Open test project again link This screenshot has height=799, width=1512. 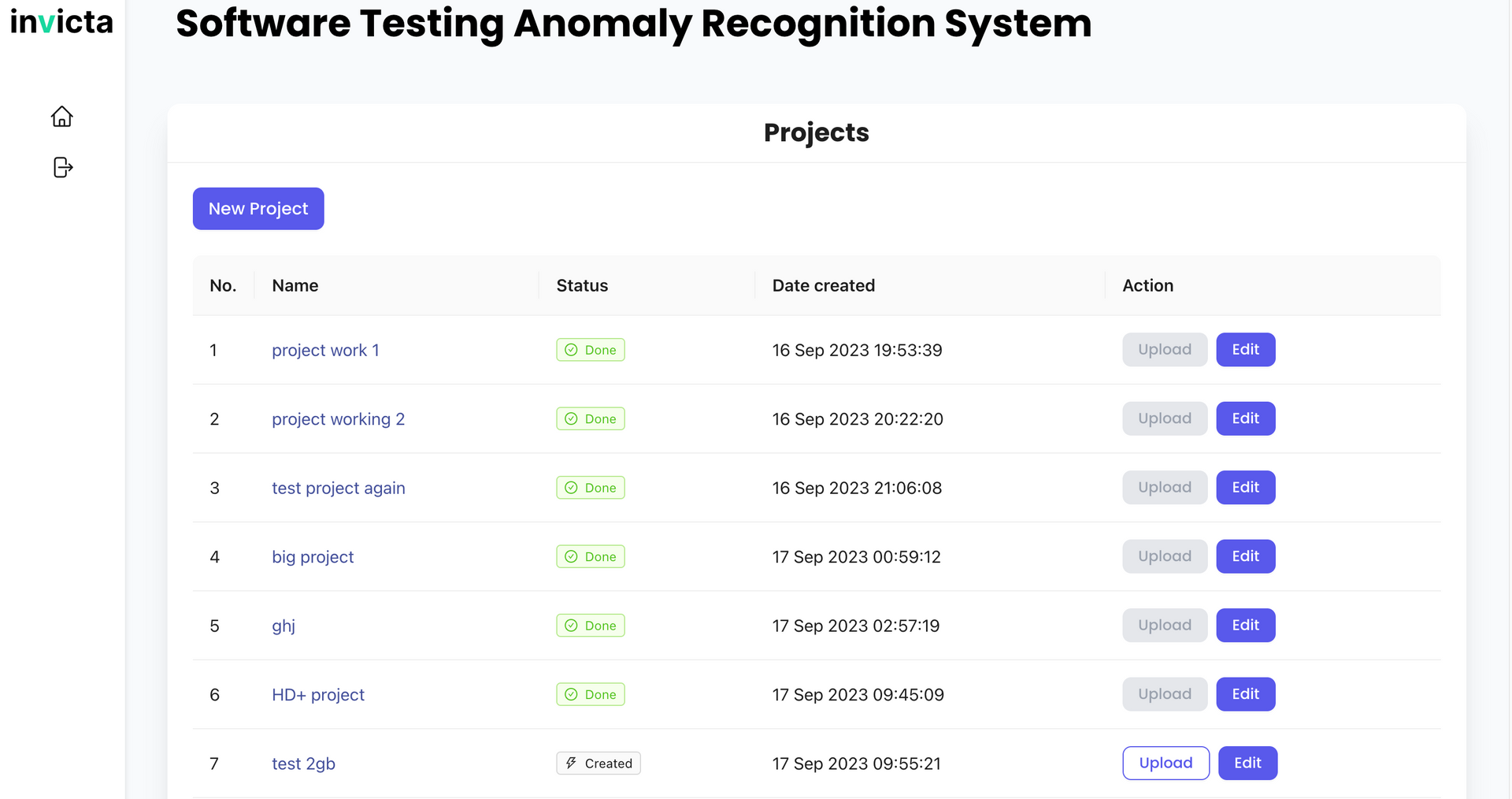pos(339,489)
